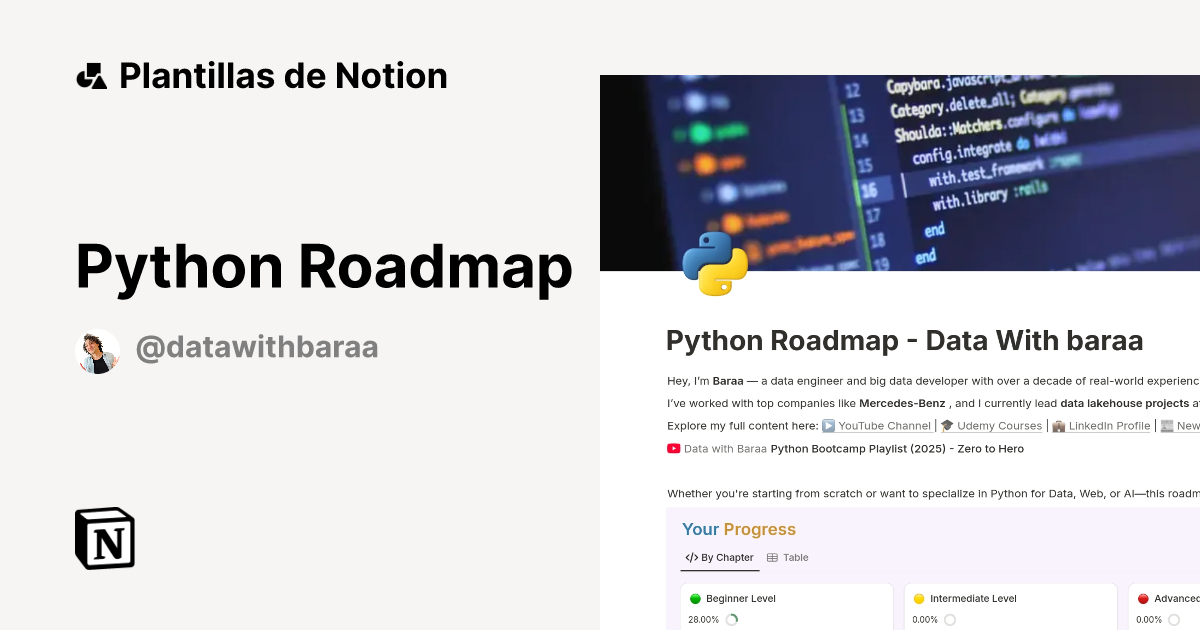Click the code brackets icon on By Chapter
Screen dimensions: 1200x630
(691, 558)
